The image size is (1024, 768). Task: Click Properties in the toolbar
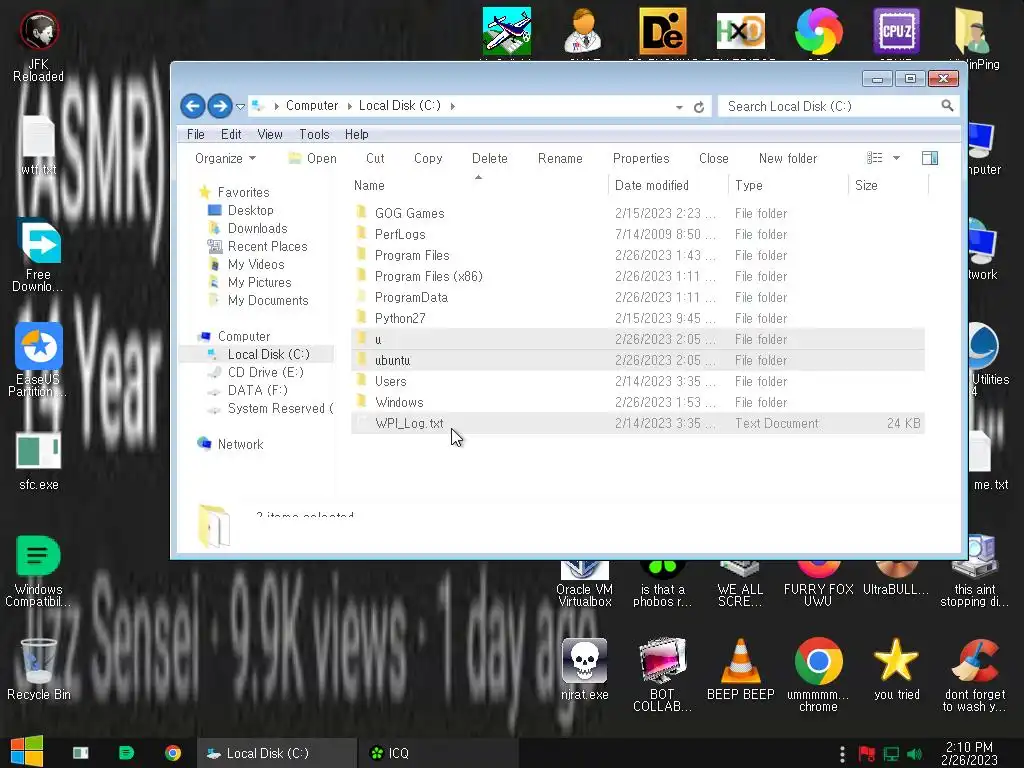641,159
